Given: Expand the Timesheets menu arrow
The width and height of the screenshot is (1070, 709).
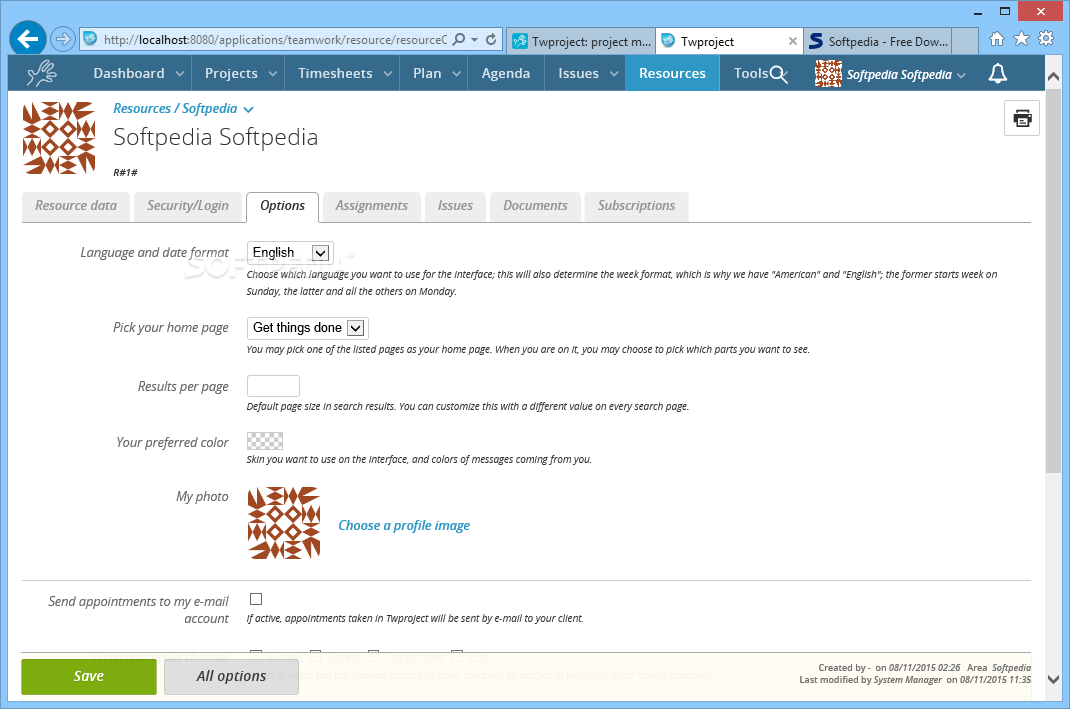Looking at the screenshot, I should [x=388, y=74].
